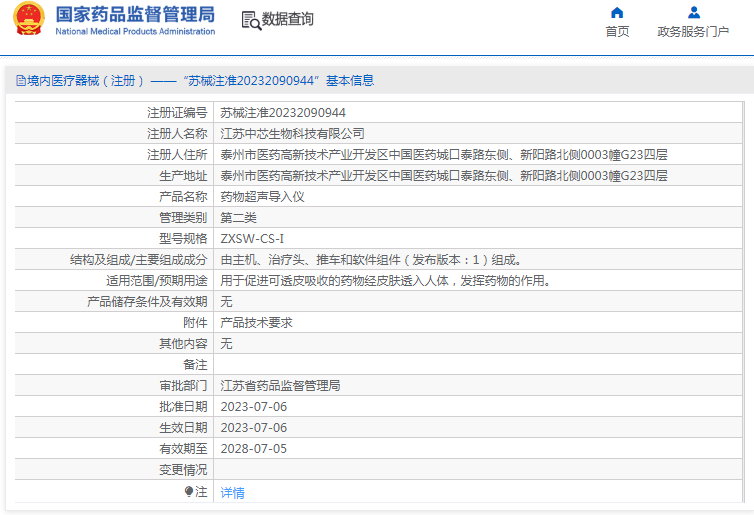This screenshot has height=515, width=754.
Task: Click the 附件 row label
Action: [195, 323]
